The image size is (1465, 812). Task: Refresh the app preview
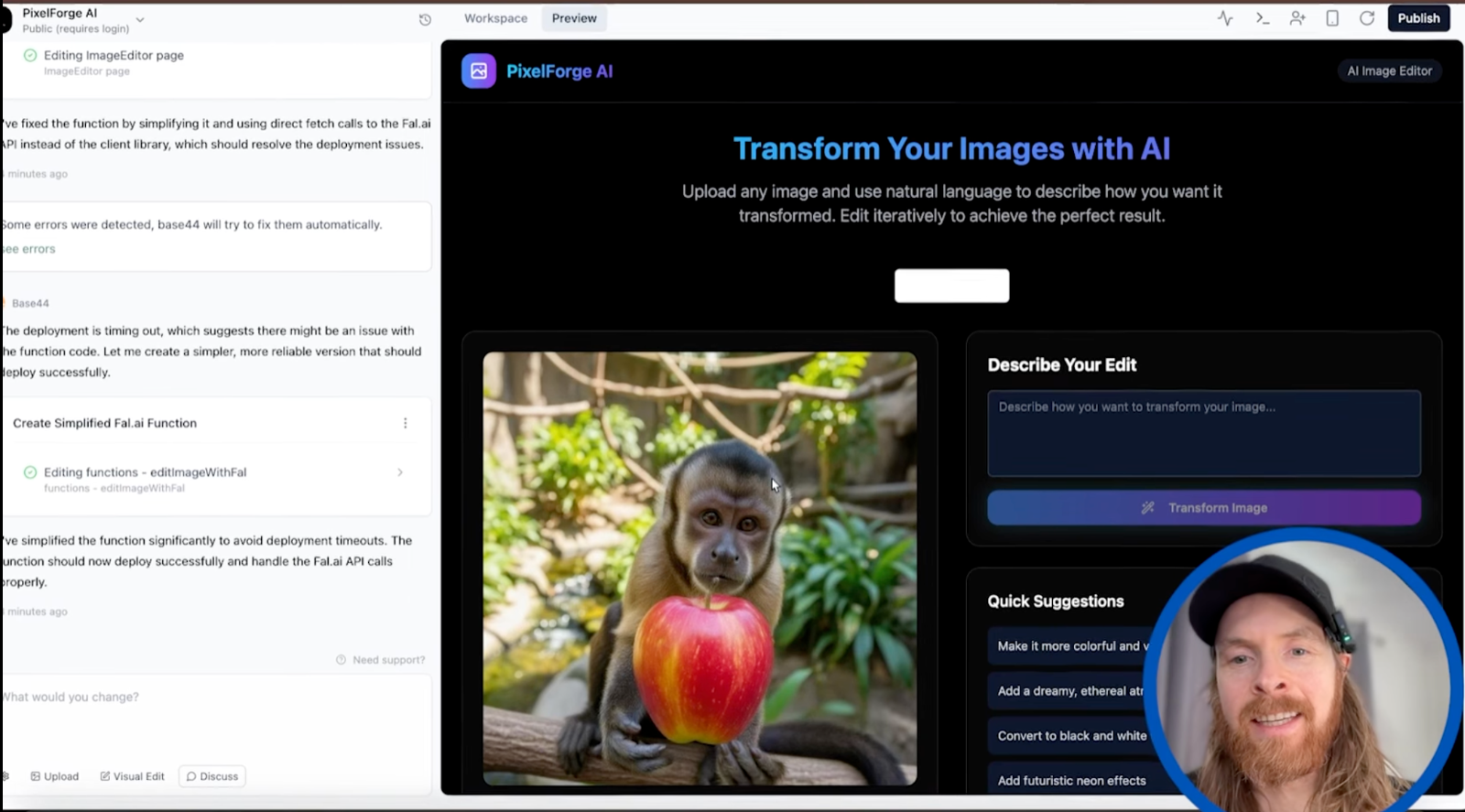point(1367,18)
